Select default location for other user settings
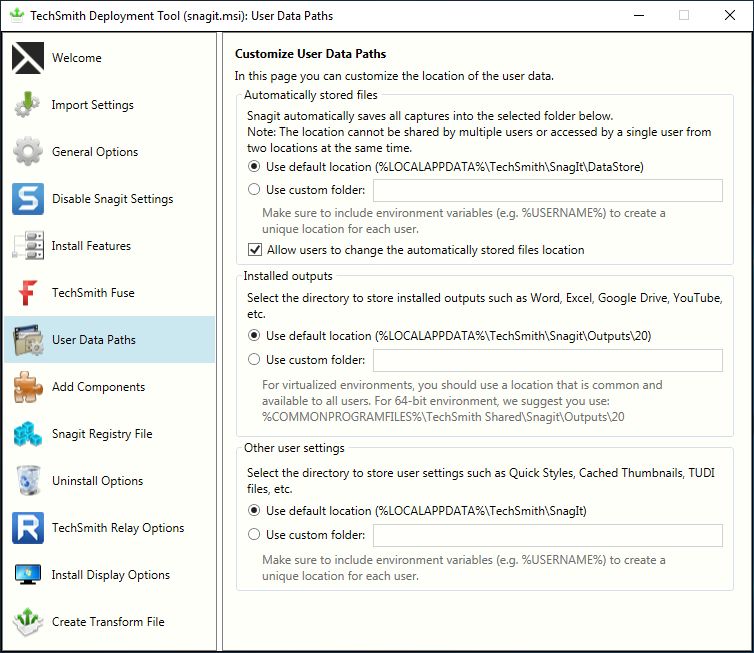 [x=254, y=510]
